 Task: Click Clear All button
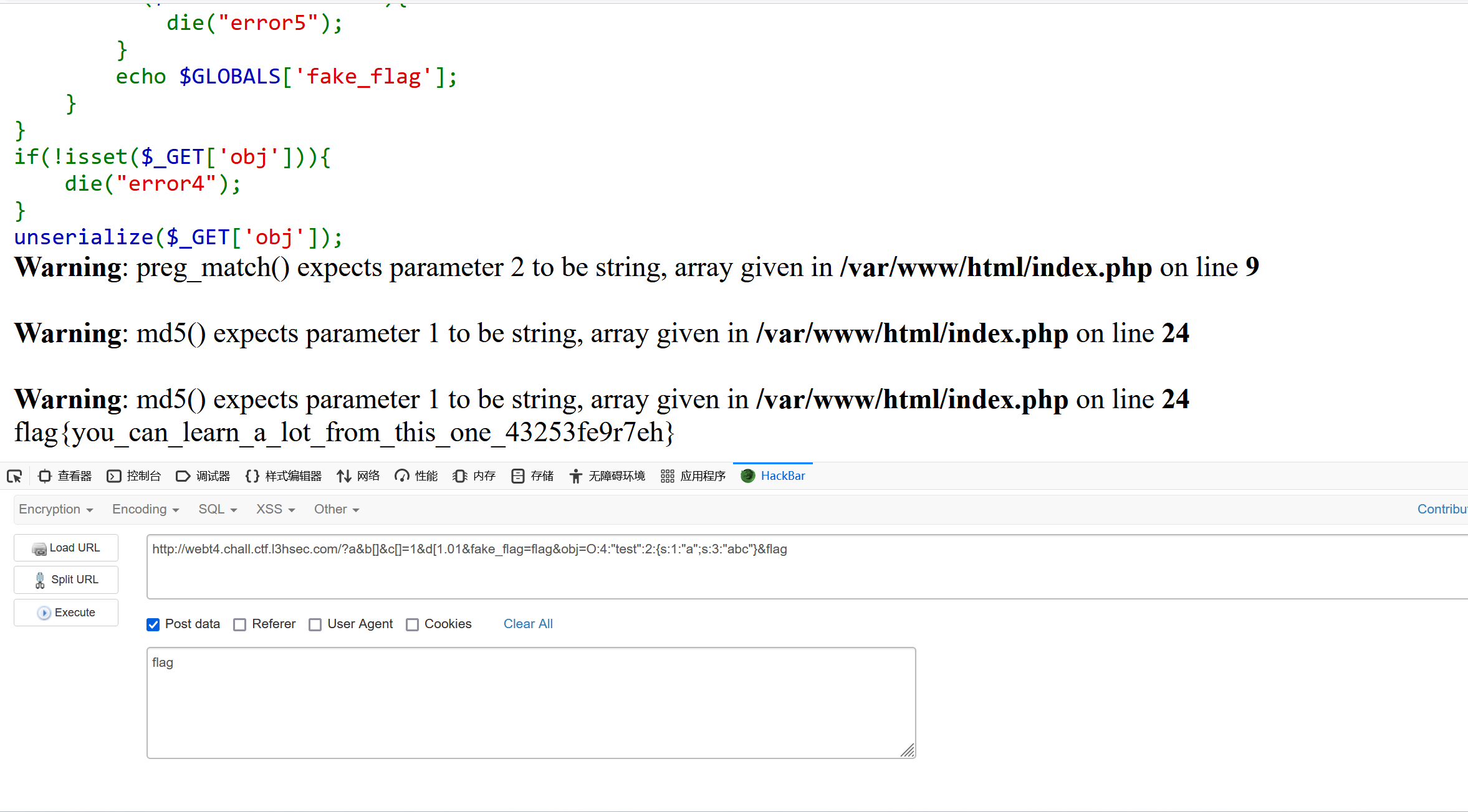tap(527, 623)
